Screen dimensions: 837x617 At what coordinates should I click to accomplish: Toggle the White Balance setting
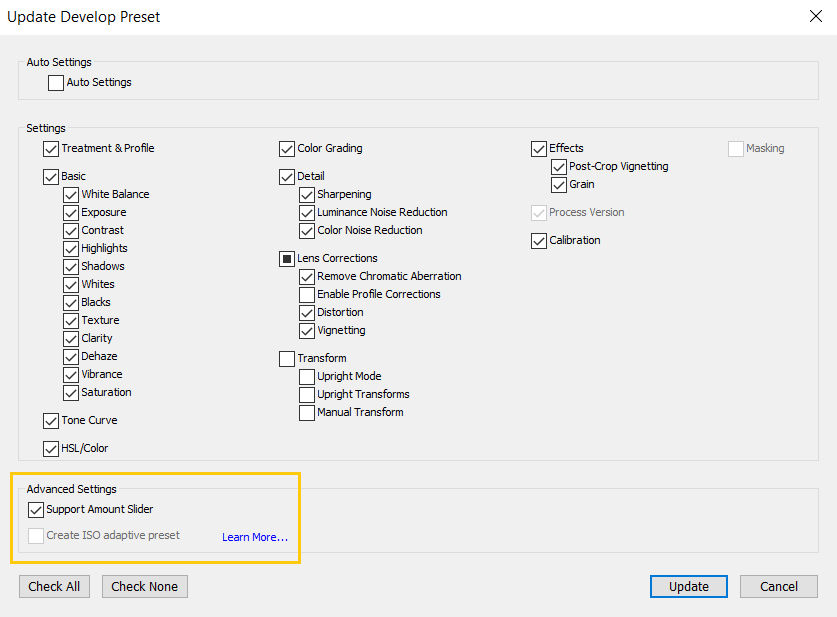click(x=70, y=194)
